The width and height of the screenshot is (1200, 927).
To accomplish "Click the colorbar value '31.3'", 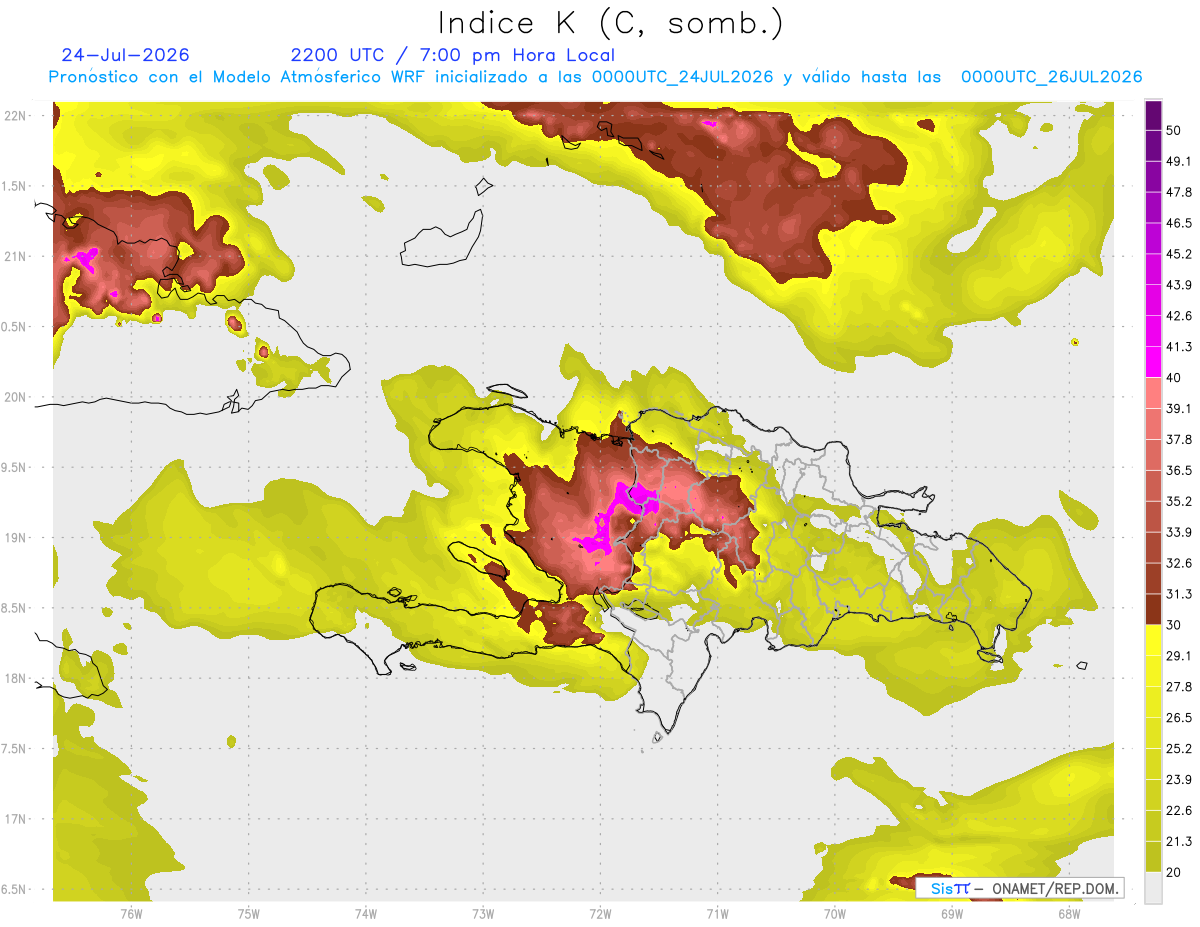I will 1177,594.
